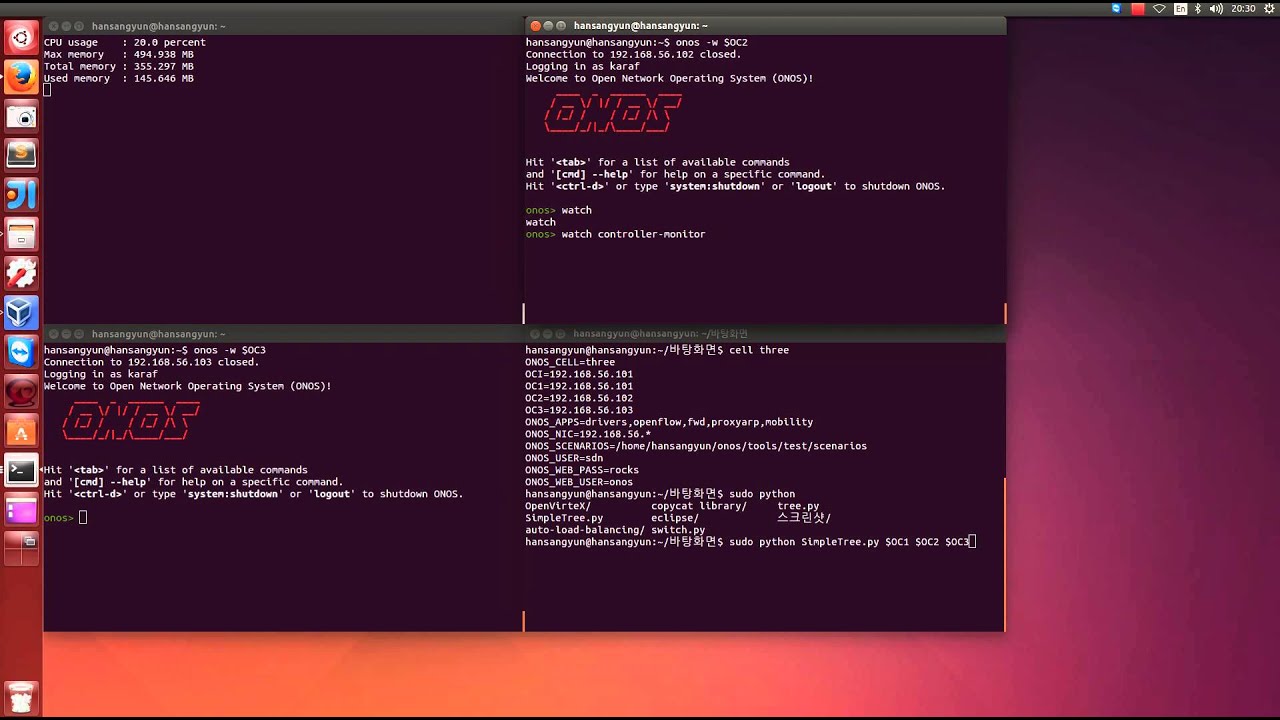Click the bottom-left terminal title 'hansangyun@hansangyun: ~'

click(x=158, y=334)
